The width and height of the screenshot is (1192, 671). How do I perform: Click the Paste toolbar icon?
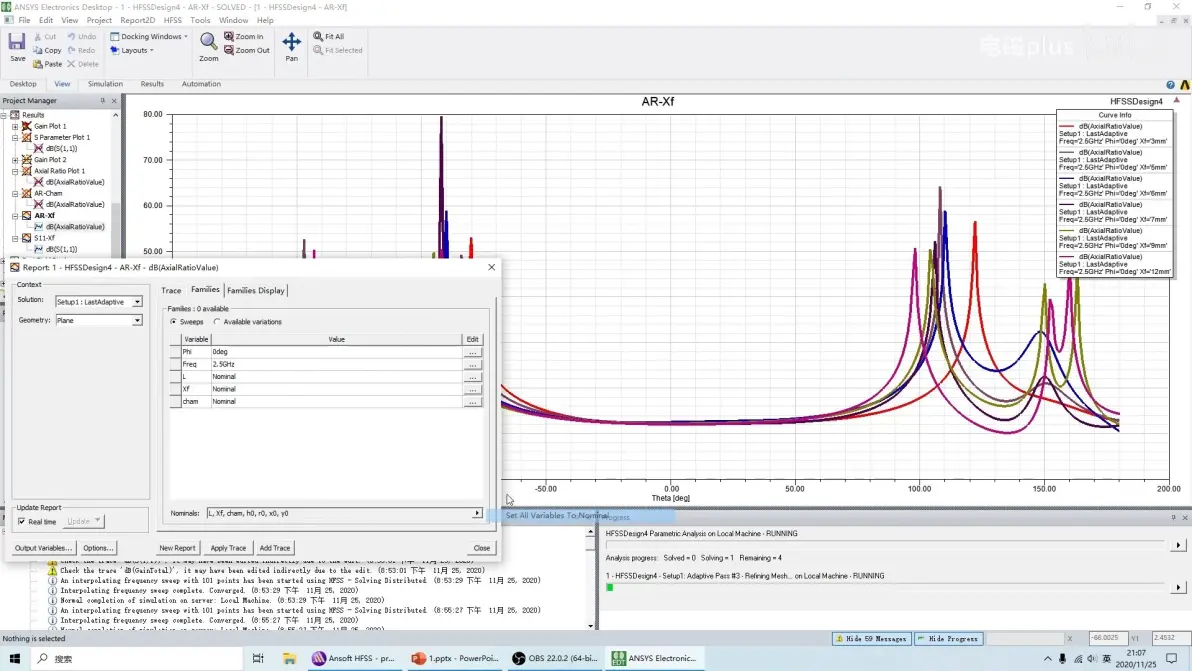click(47, 64)
